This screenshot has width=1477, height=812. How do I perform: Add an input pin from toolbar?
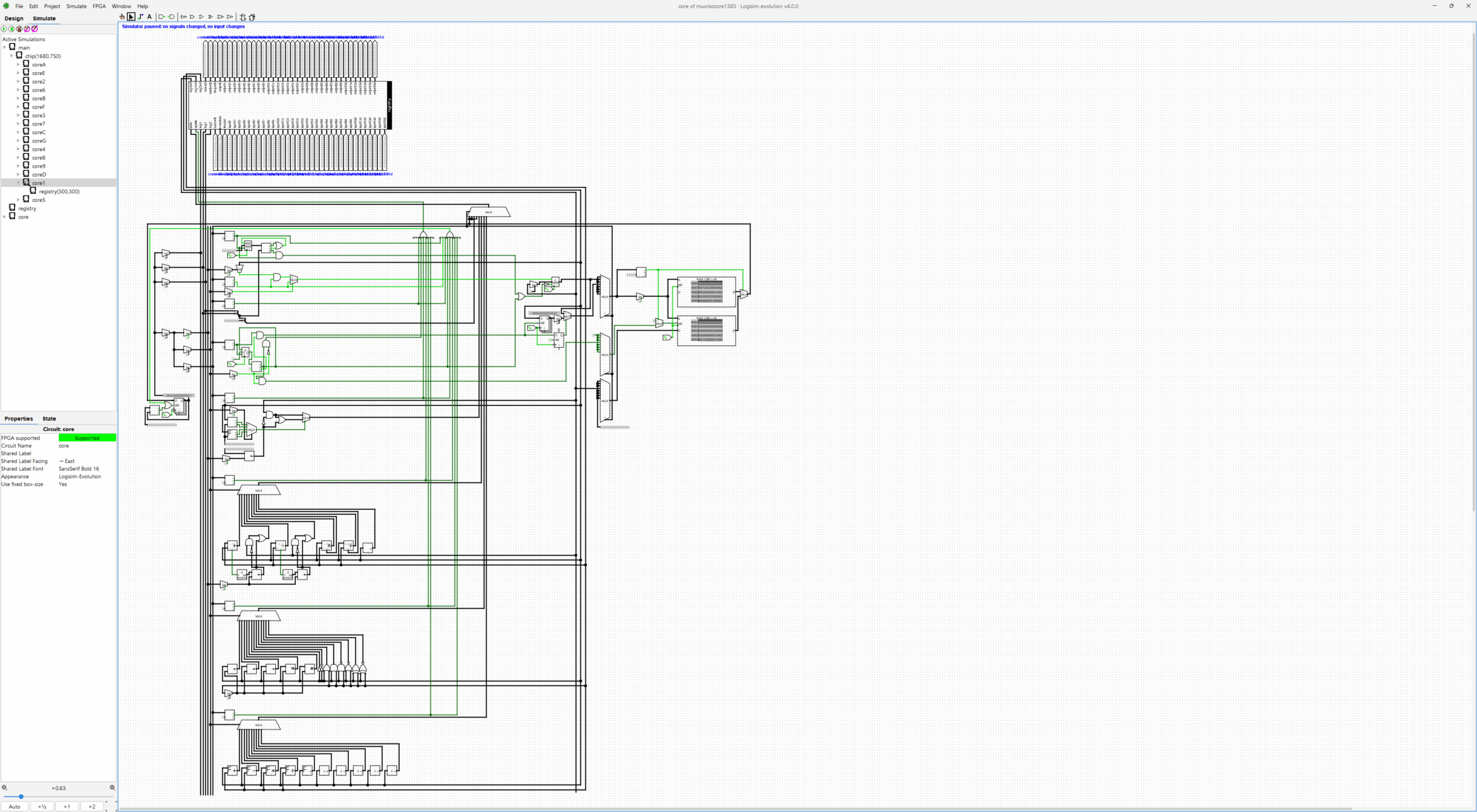[162, 17]
